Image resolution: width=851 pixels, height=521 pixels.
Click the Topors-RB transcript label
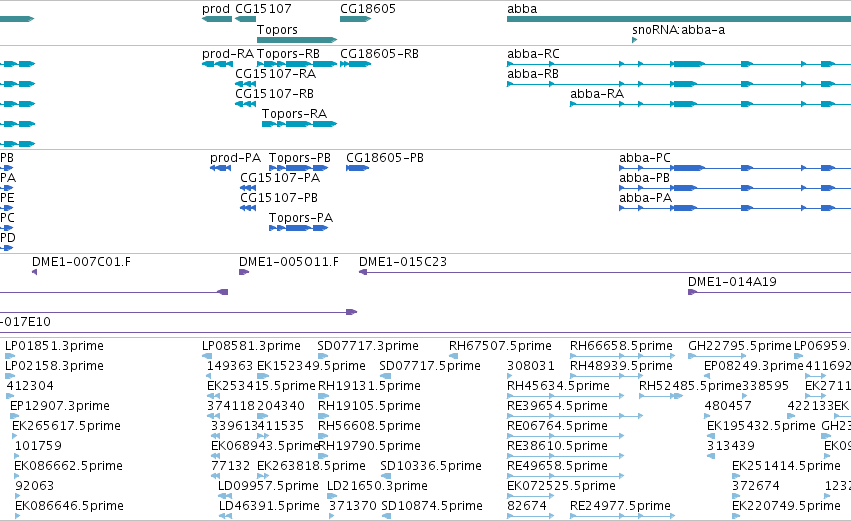pyautogui.click(x=288, y=54)
